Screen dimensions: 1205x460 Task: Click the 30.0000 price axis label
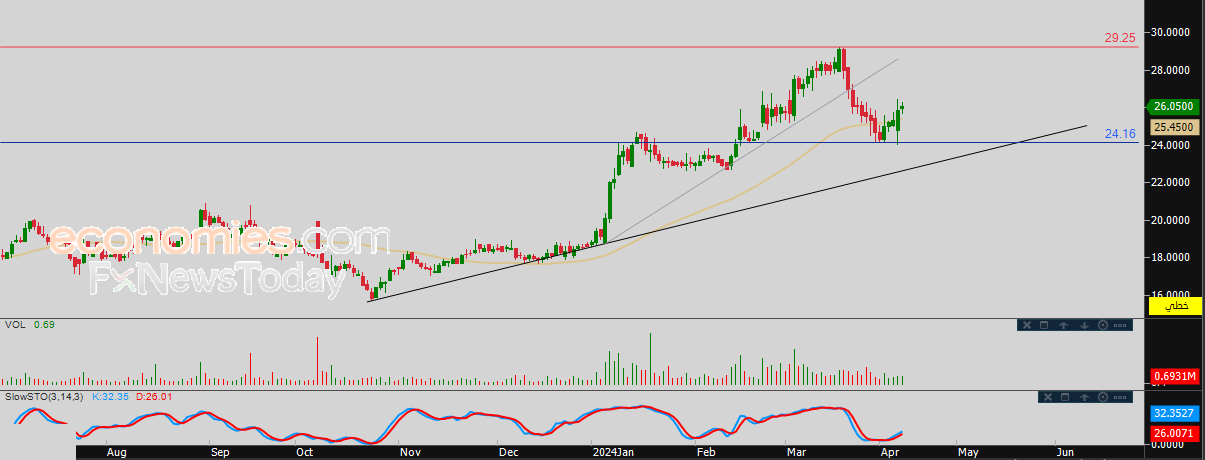1170,32
